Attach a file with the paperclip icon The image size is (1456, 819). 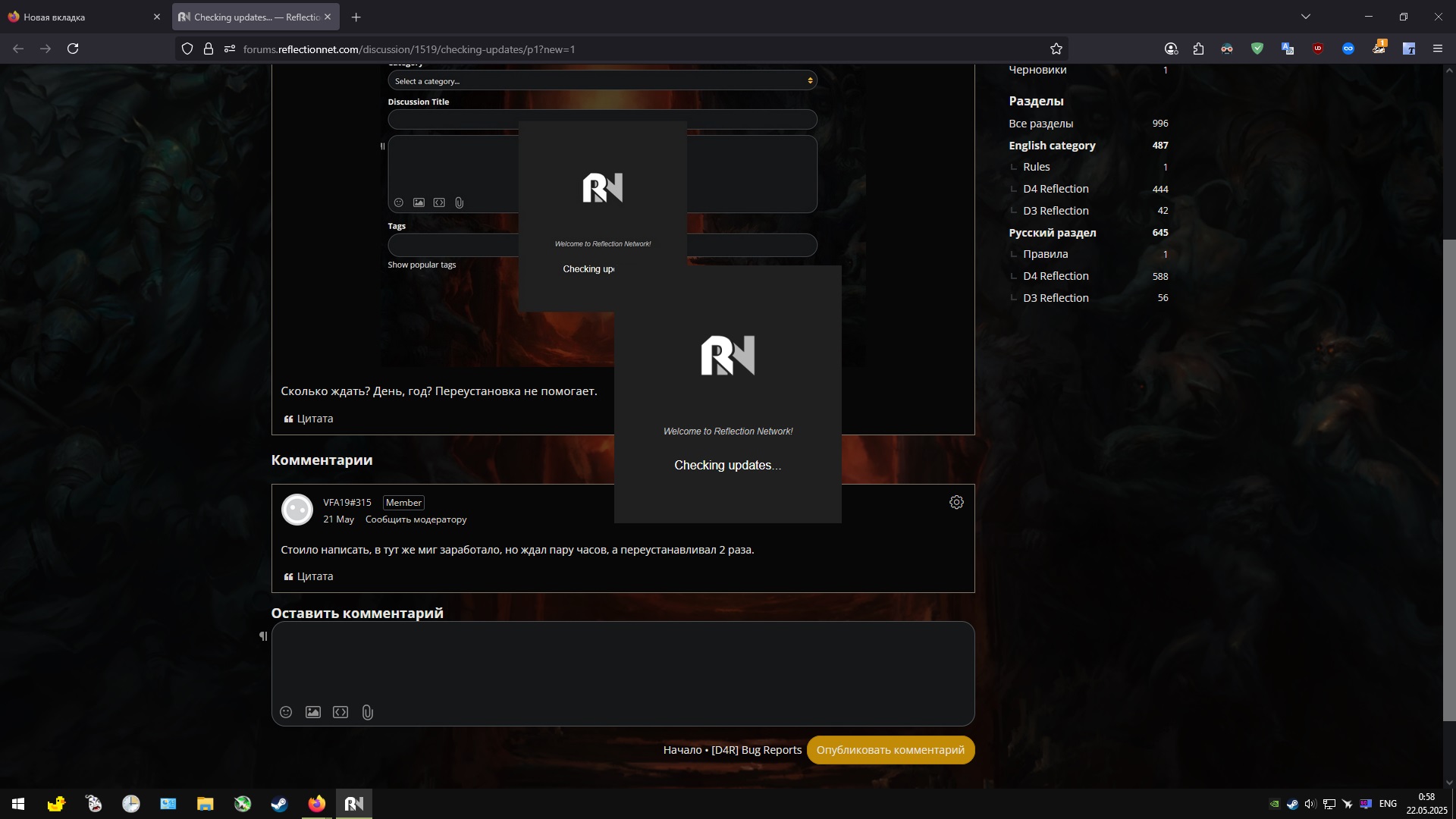(x=368, y=712)
